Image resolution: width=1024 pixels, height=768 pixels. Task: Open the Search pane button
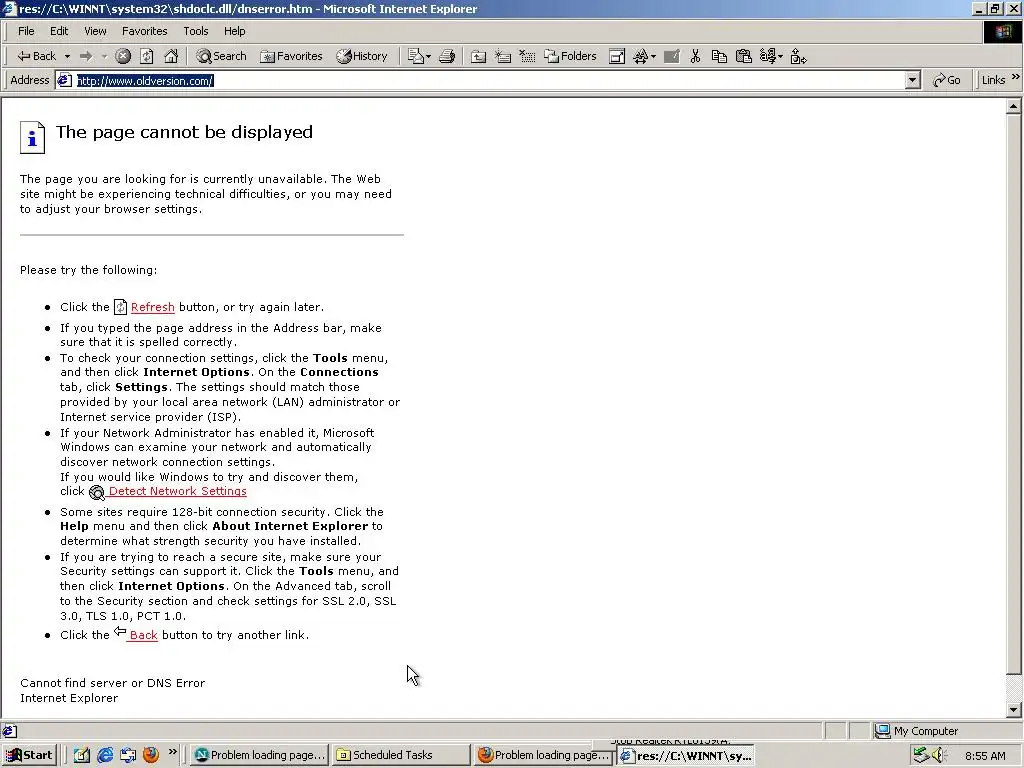pyautogui.click(x=221, y=56)
